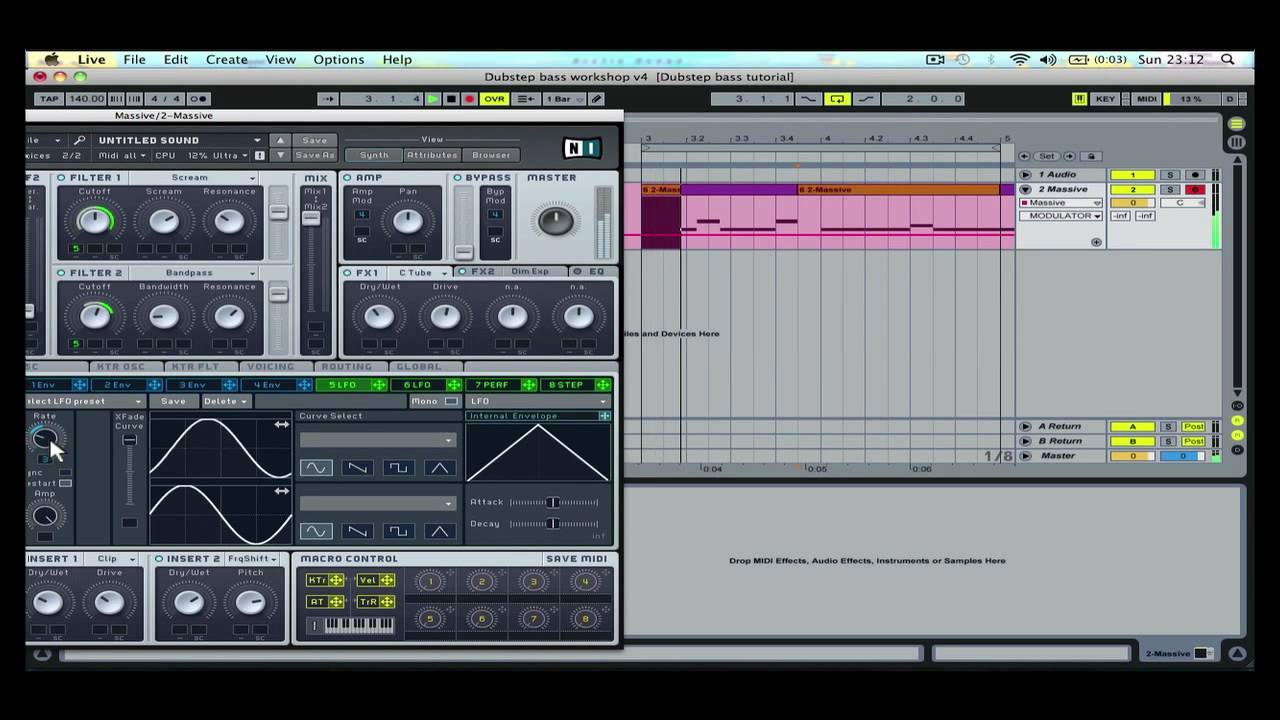Solo the 2 Massive track
Image resolution: width=1280 pixels, height=720 pixels.
point(1169,189)
